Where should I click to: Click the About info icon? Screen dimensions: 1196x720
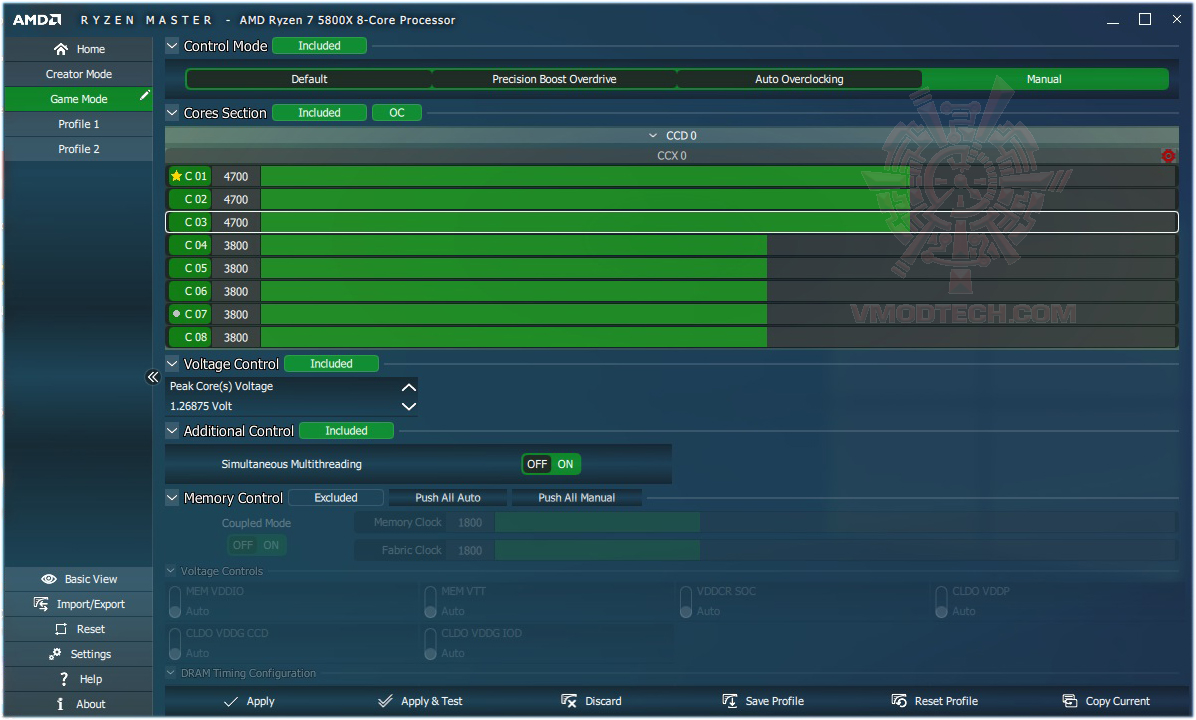[60, 704]
